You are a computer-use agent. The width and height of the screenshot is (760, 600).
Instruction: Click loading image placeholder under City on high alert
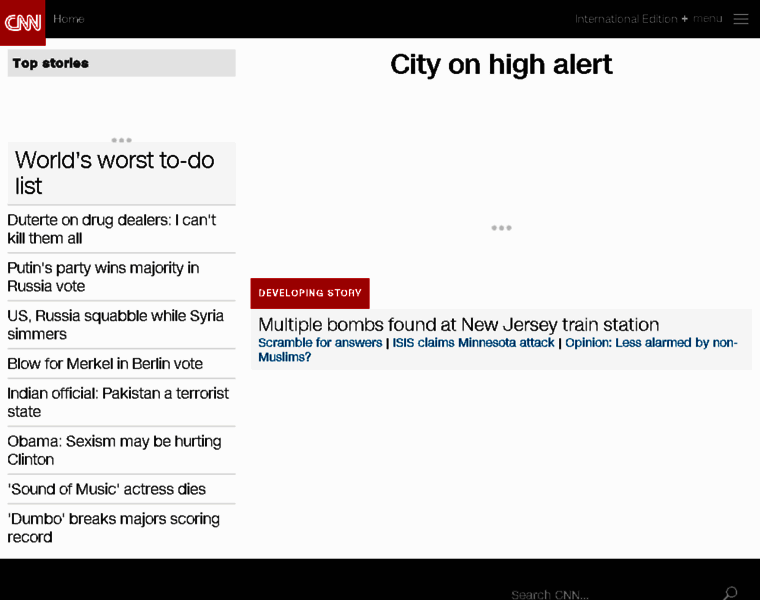(x=501, y=228)
